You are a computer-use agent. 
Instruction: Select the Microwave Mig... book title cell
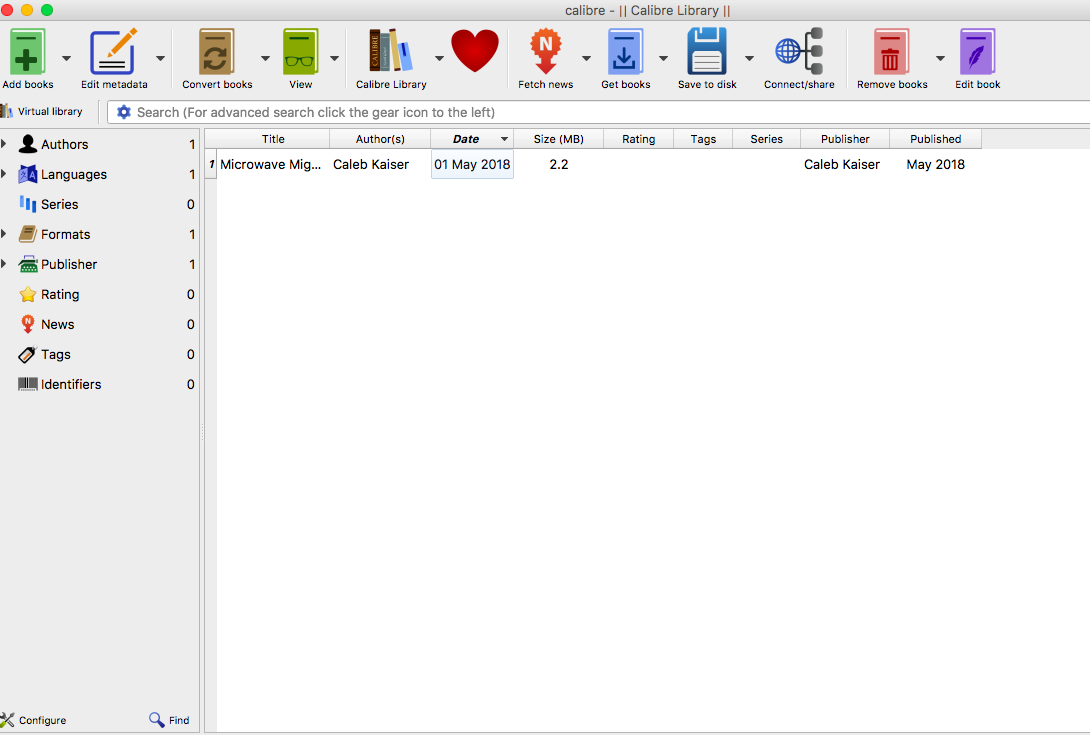(x=273, y=165)
